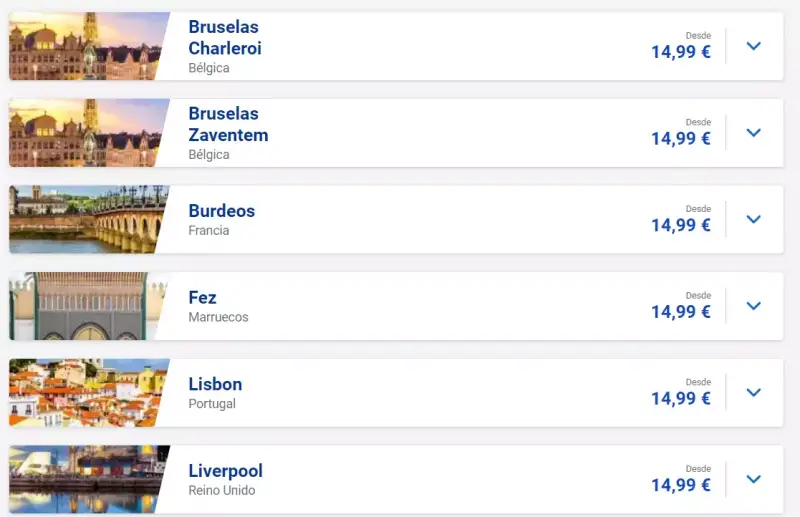Open the Fez palace gate thumbnail
Viewport: 800px width, 517px height.
pos(86,306)
